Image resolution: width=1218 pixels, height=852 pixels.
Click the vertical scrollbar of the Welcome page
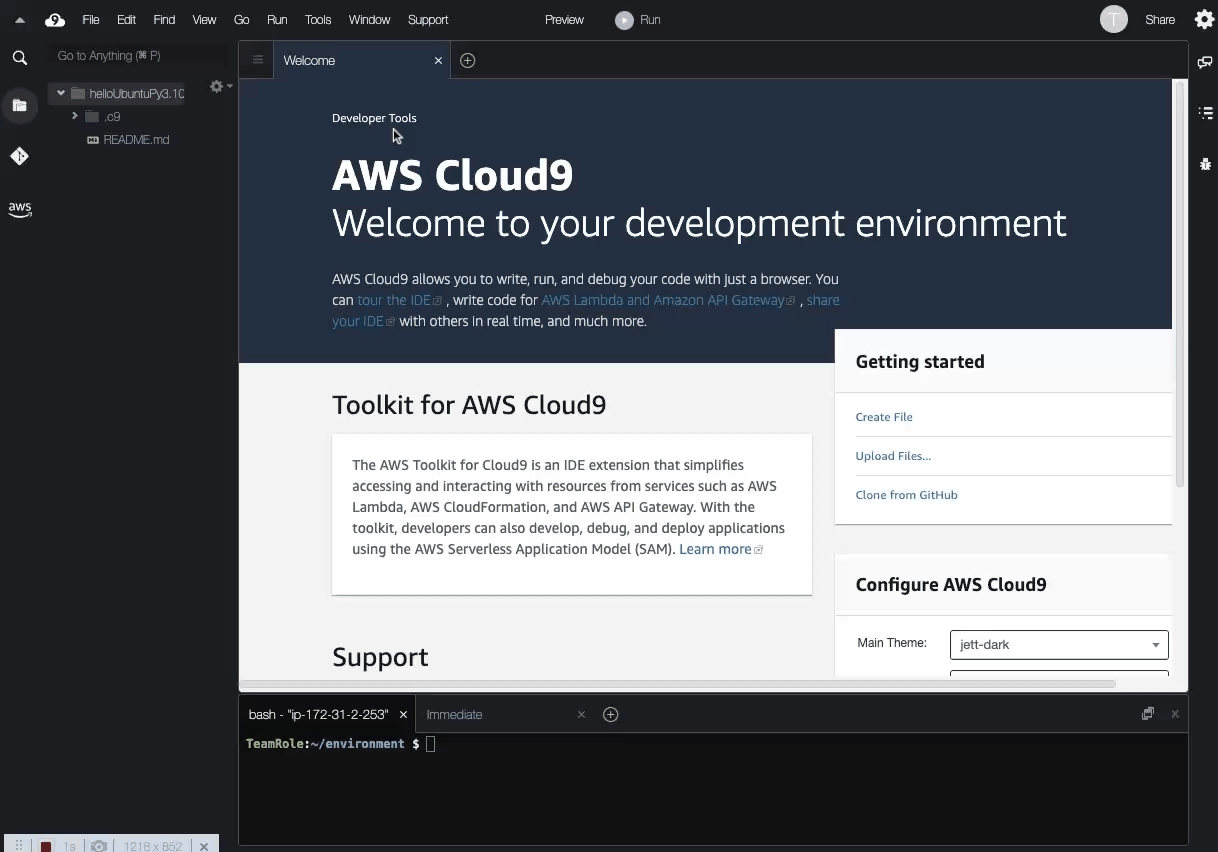coord(1180,284)
